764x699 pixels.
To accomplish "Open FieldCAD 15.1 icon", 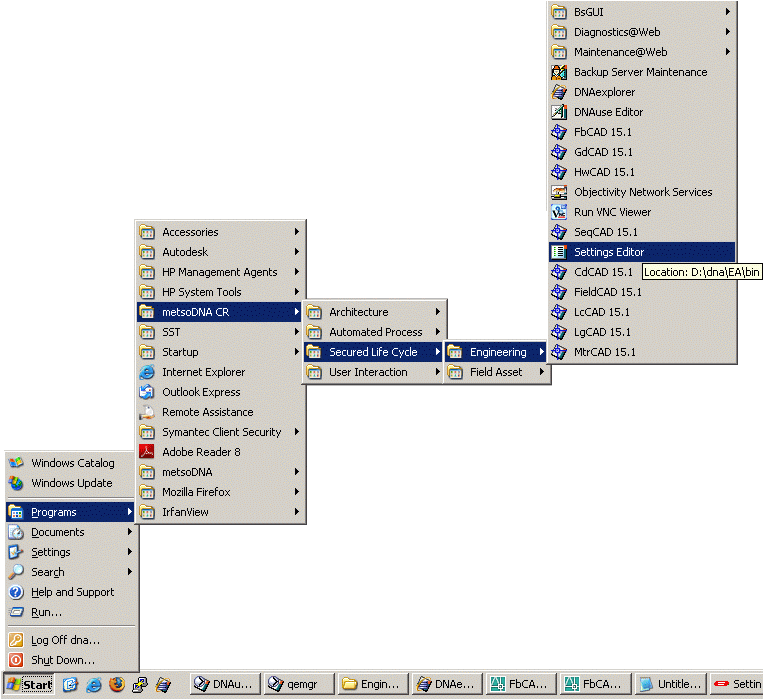I will click(x=559, y=292).
